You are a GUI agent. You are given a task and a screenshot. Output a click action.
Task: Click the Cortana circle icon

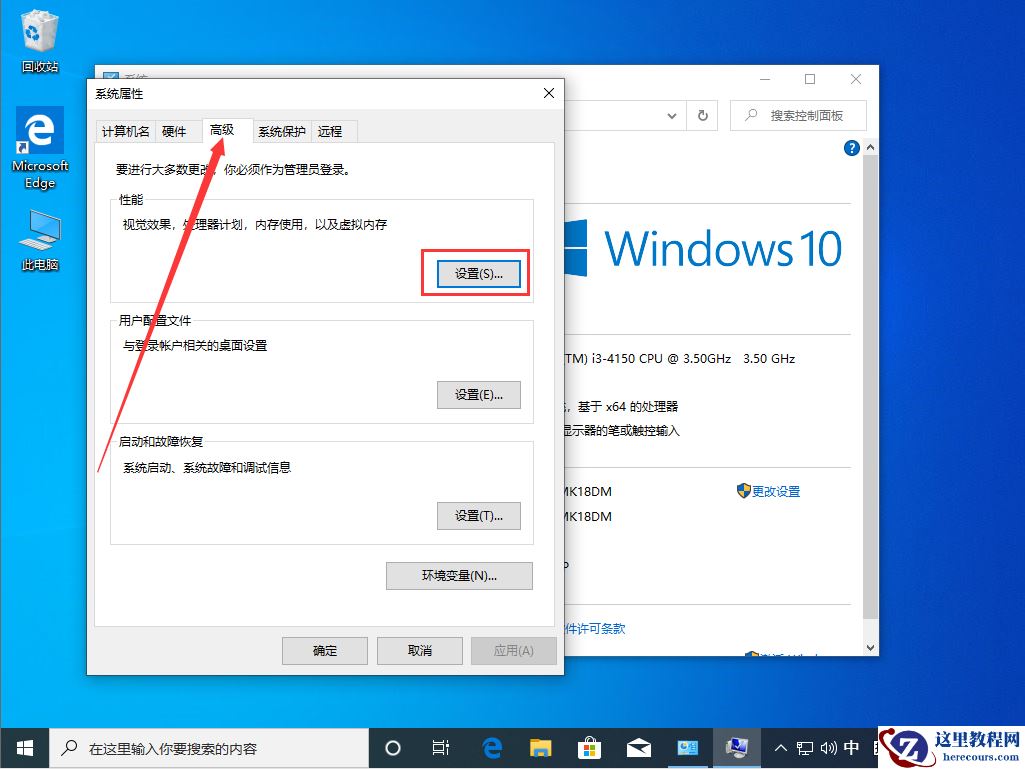(393, 747)
